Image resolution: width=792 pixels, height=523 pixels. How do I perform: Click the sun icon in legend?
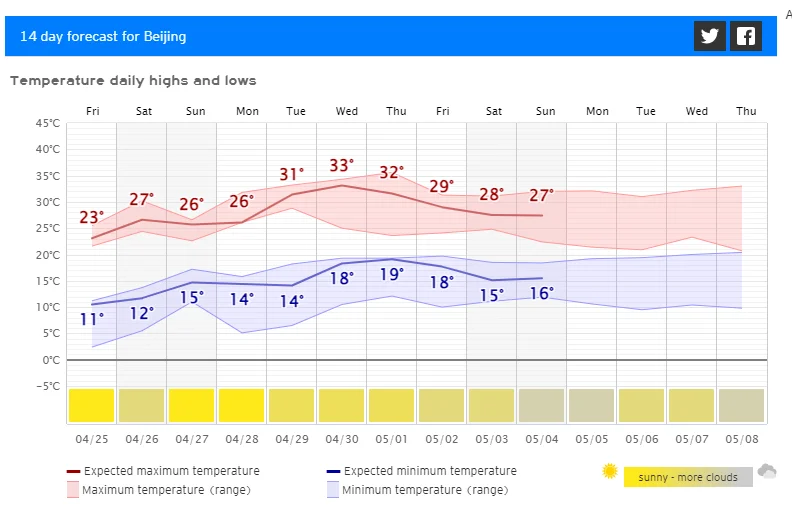610,471
